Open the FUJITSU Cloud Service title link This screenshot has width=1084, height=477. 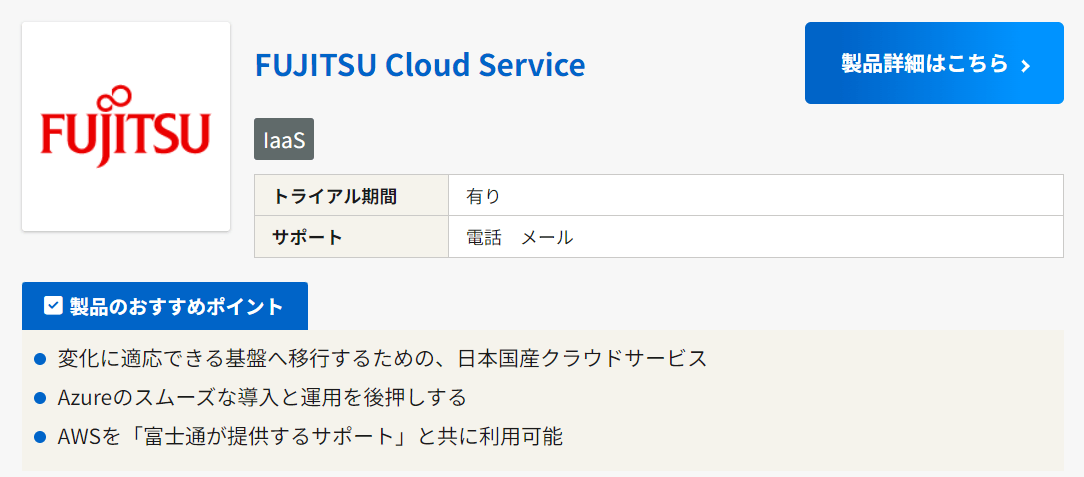click(x=420, y=65)
